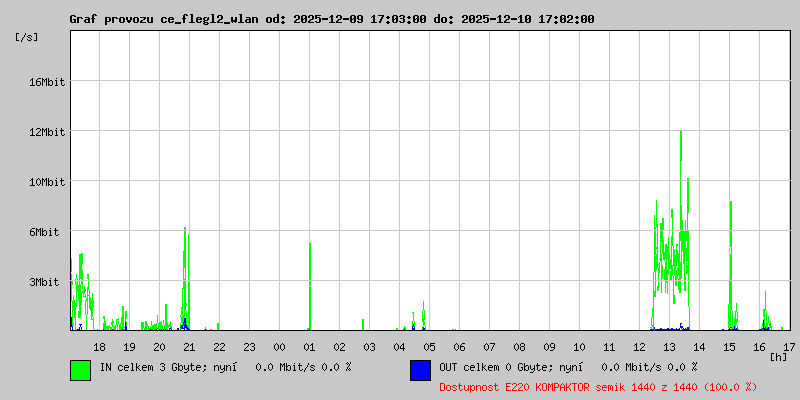Click the '01' hour label on x-axis
The height and width of the screenshot is (400, 800).
pos(309,347)
